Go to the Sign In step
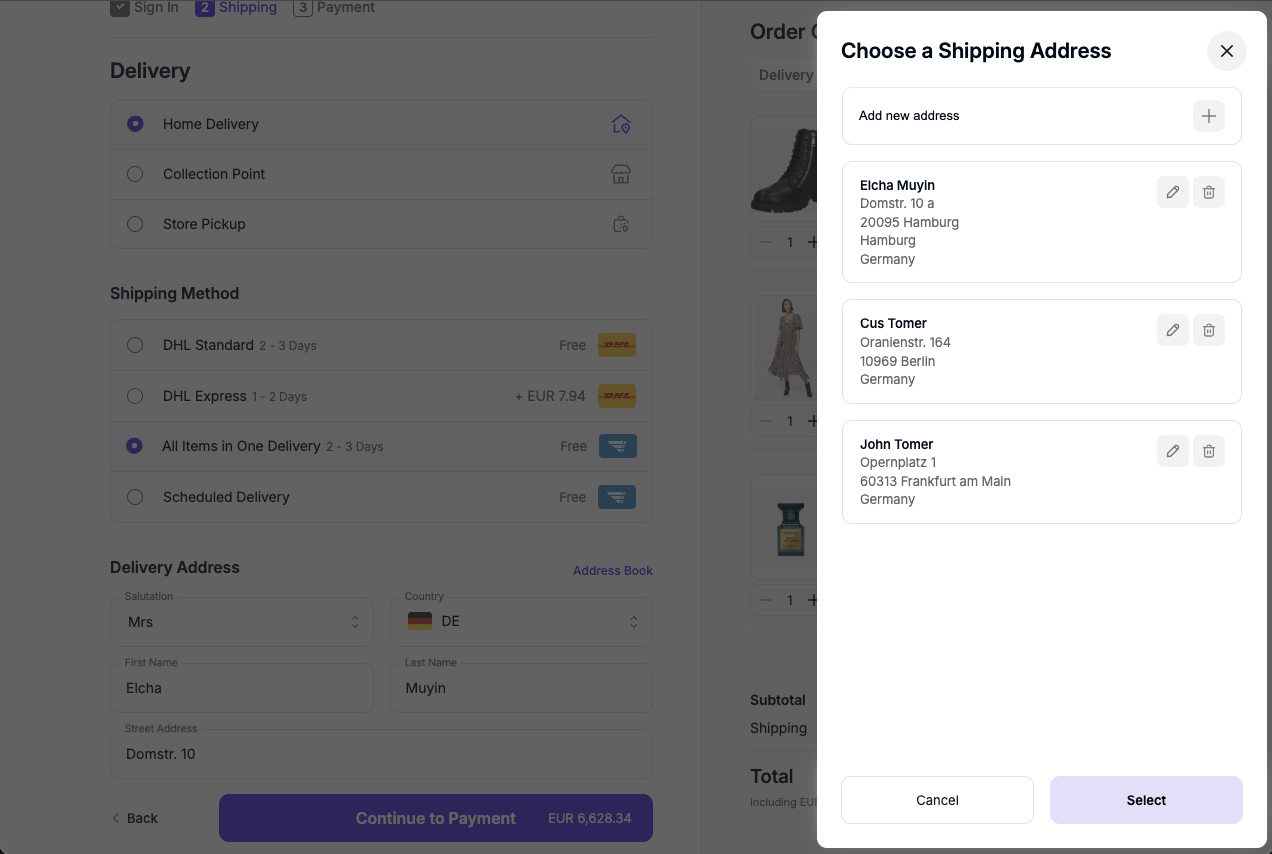Screen dimensions: 1272x854 [x=144, y=8]
